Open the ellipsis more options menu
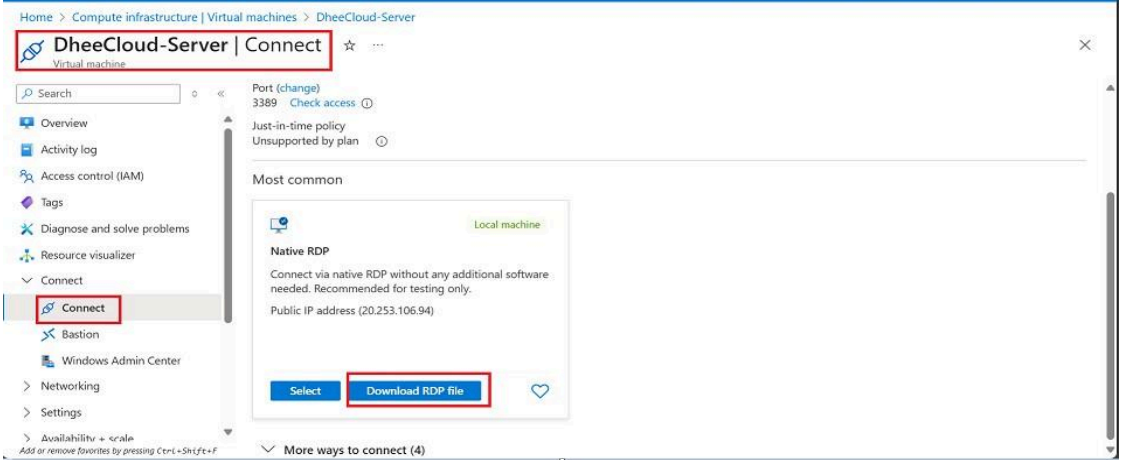1122x460 pixels. pyautogui.click(x=378, y=46)
